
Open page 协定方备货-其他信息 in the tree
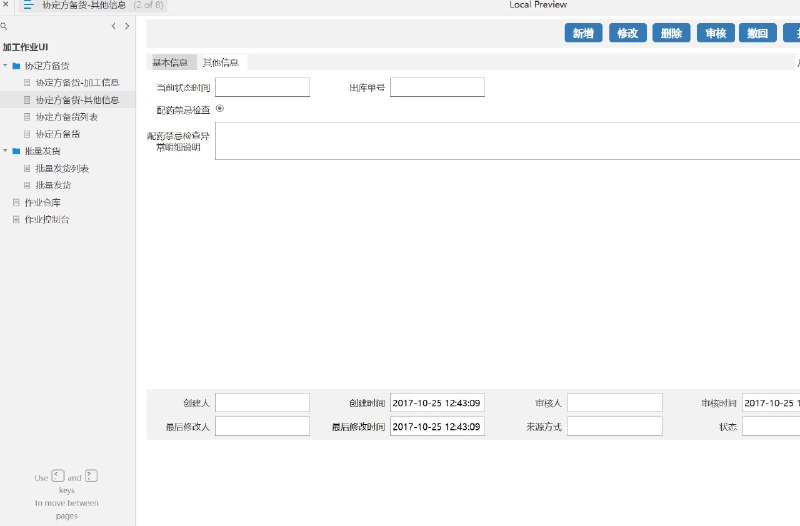pos(77,100)
